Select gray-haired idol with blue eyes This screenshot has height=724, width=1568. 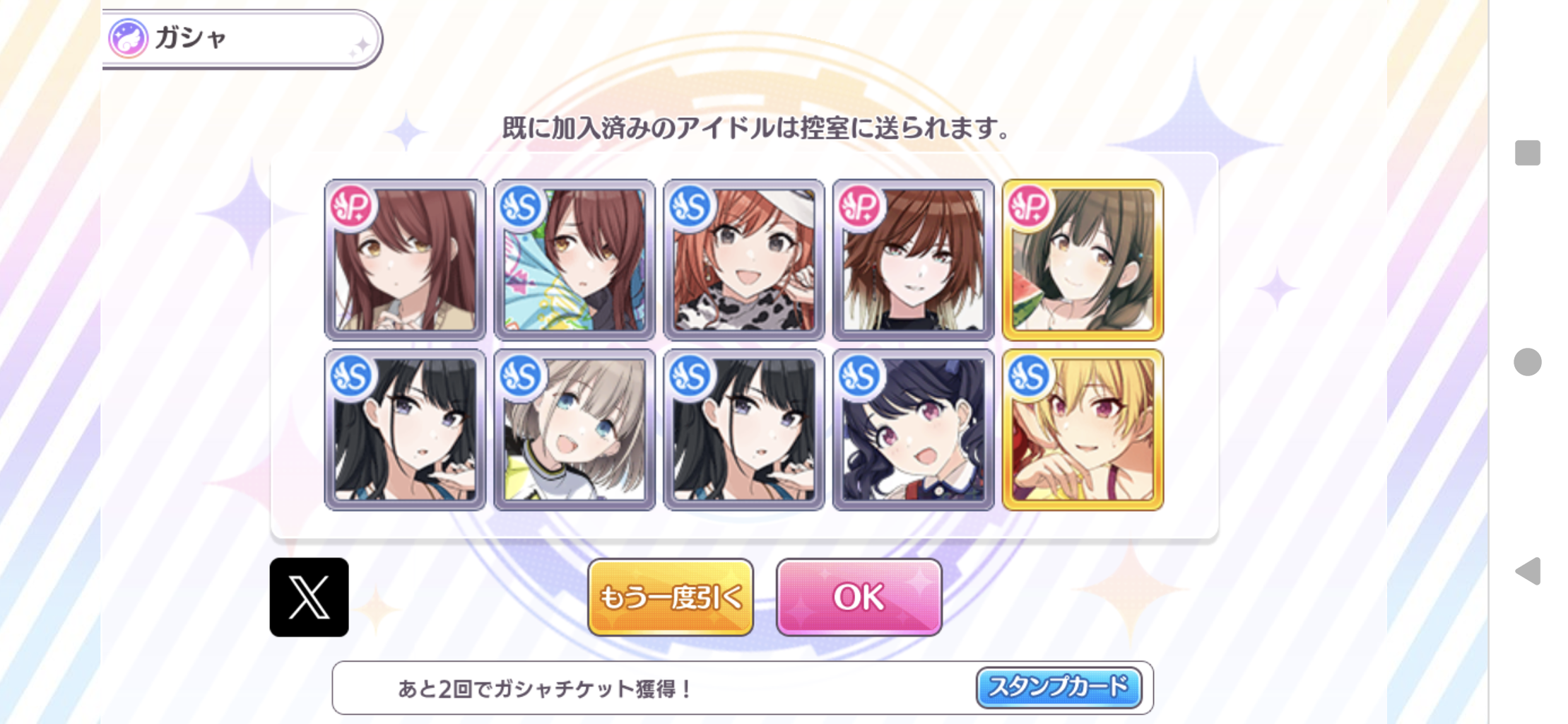(x=574, y=429)
